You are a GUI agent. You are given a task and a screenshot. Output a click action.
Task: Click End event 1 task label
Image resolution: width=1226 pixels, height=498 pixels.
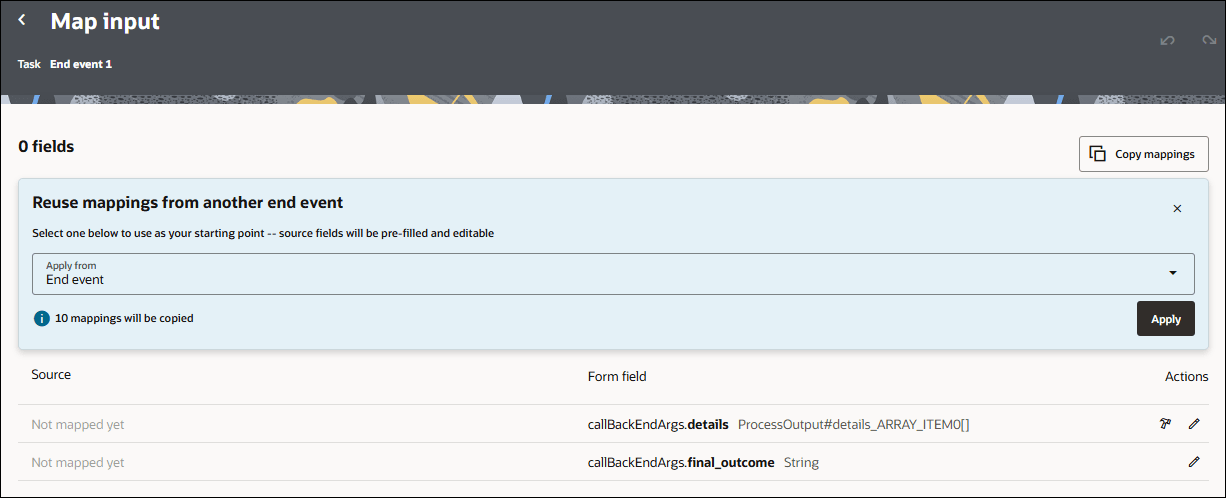[x=81, y=64]
